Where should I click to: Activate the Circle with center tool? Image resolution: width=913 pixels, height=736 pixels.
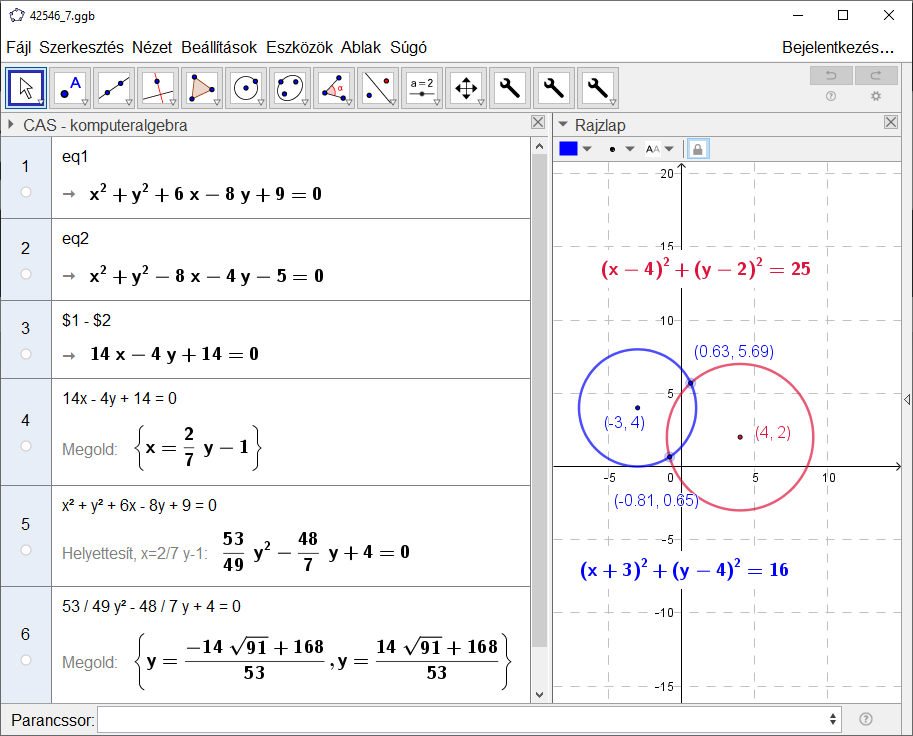246,88
